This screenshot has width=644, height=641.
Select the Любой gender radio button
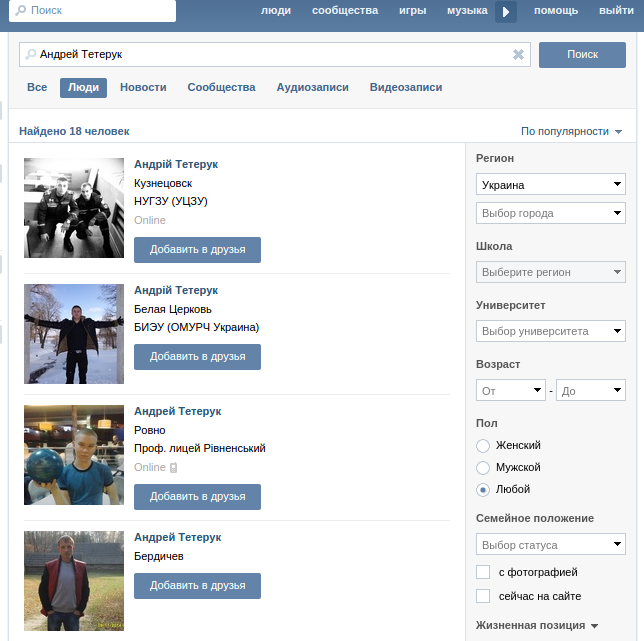pyautogui.click(x=483, y=489)
